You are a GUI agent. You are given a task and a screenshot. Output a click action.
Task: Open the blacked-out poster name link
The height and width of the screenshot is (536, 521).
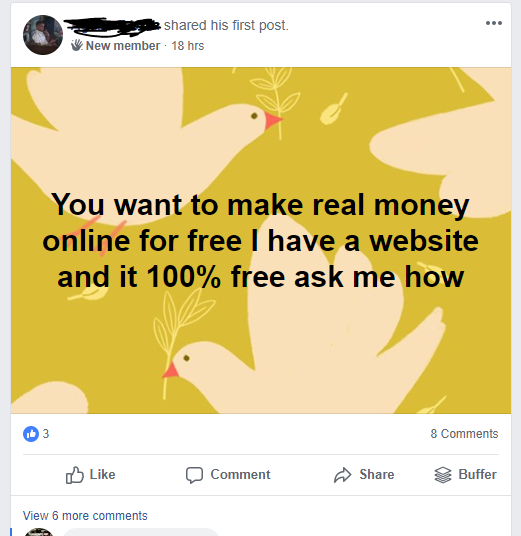click(112, 26)
